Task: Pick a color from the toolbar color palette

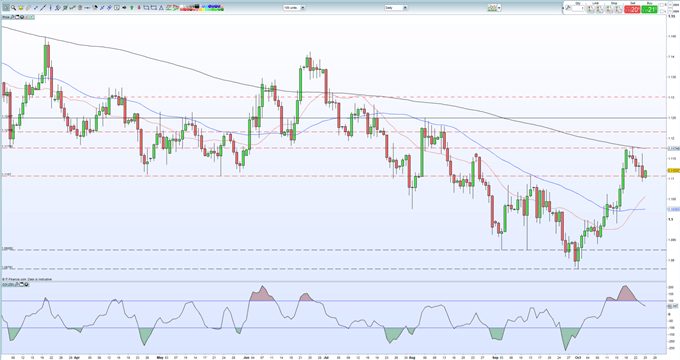Action: tap(202, 8)
